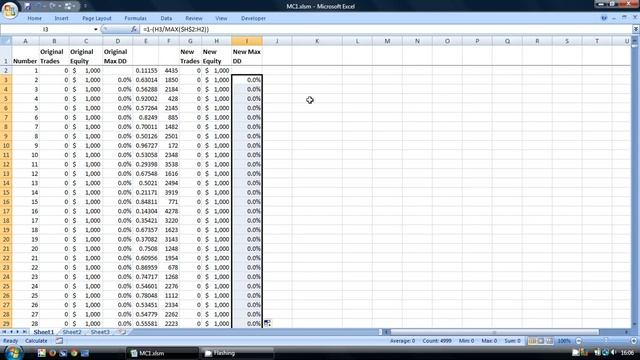Open the Home ribbon tab

click(34, 18)
